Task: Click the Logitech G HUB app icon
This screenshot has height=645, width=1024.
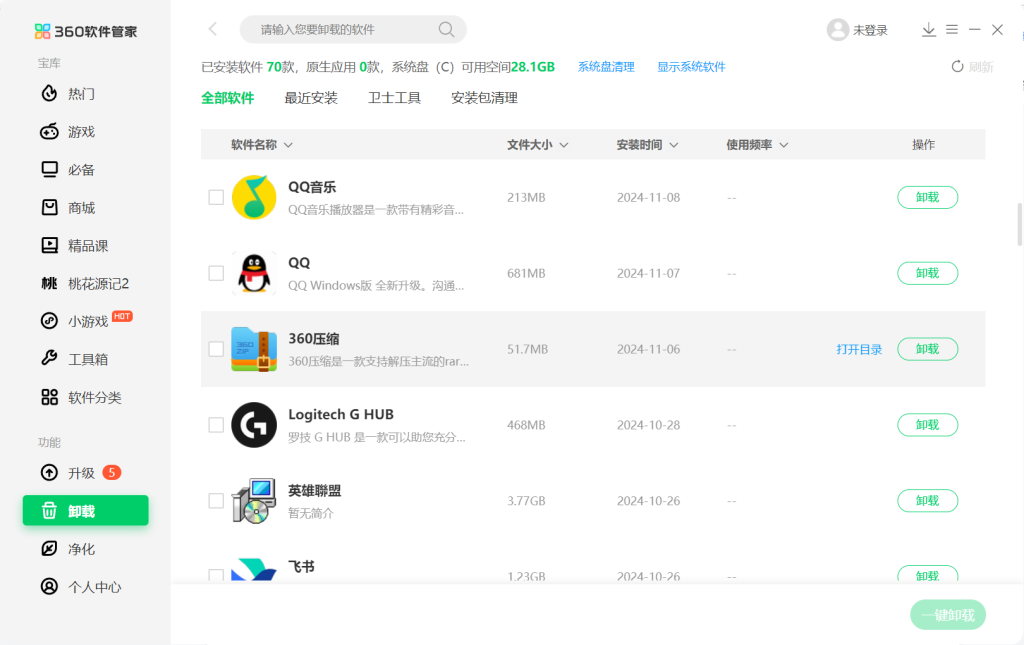Action: (x=254, y=425)
